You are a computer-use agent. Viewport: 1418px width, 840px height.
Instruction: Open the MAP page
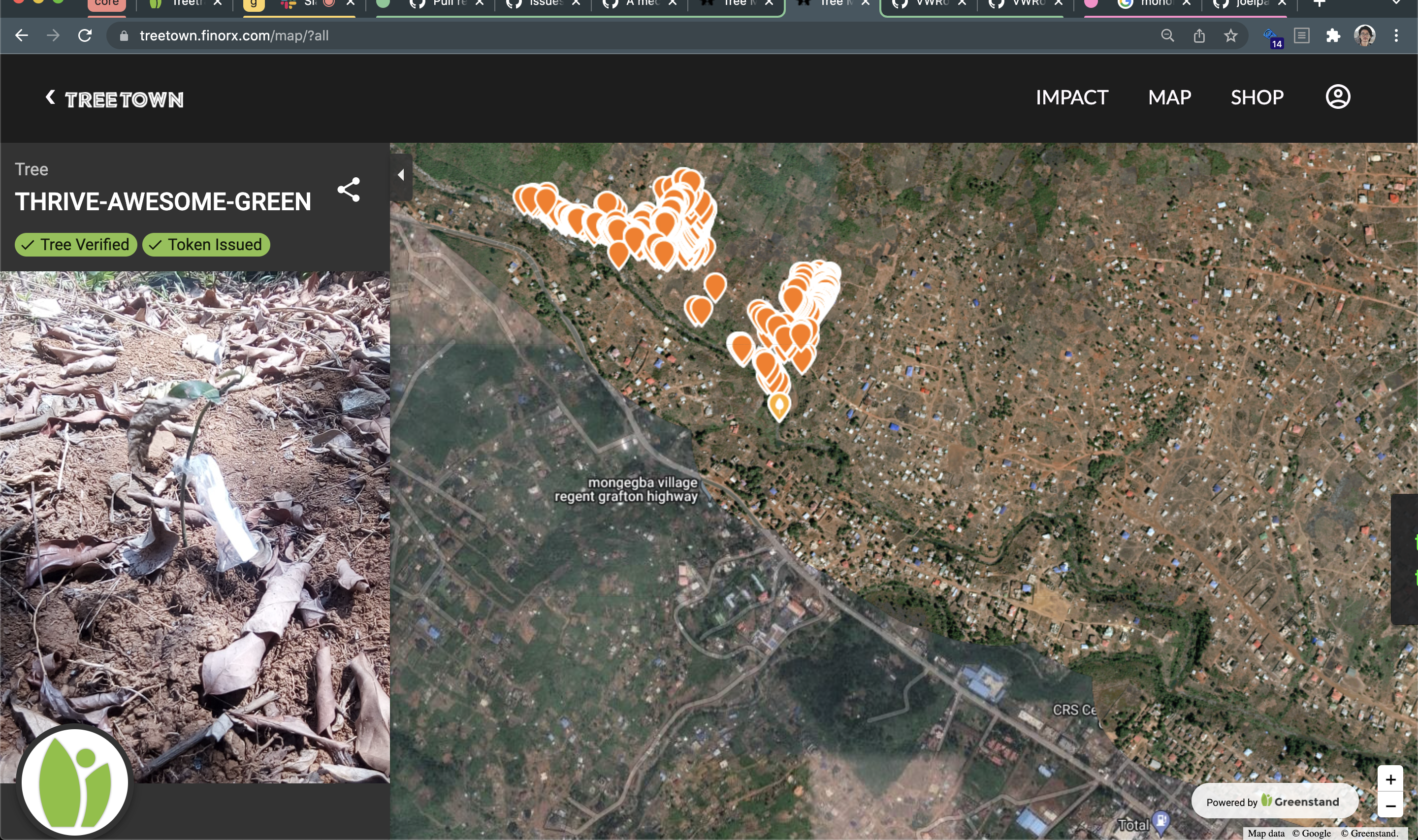(x=1169, y=97)
